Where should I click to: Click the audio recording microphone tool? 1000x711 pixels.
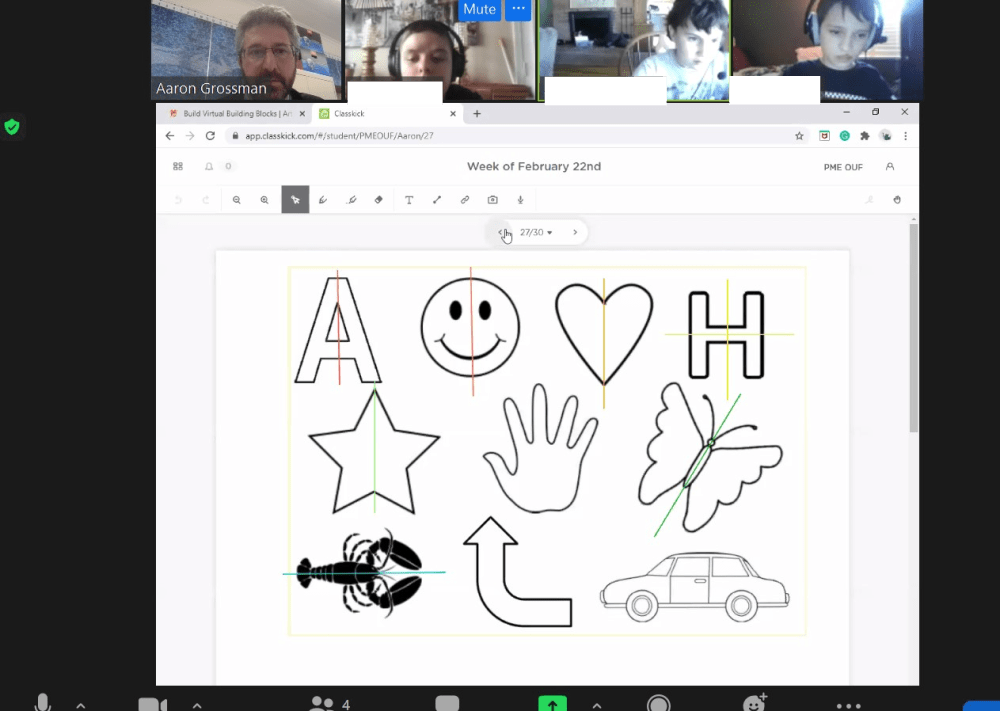pos(521,200)
